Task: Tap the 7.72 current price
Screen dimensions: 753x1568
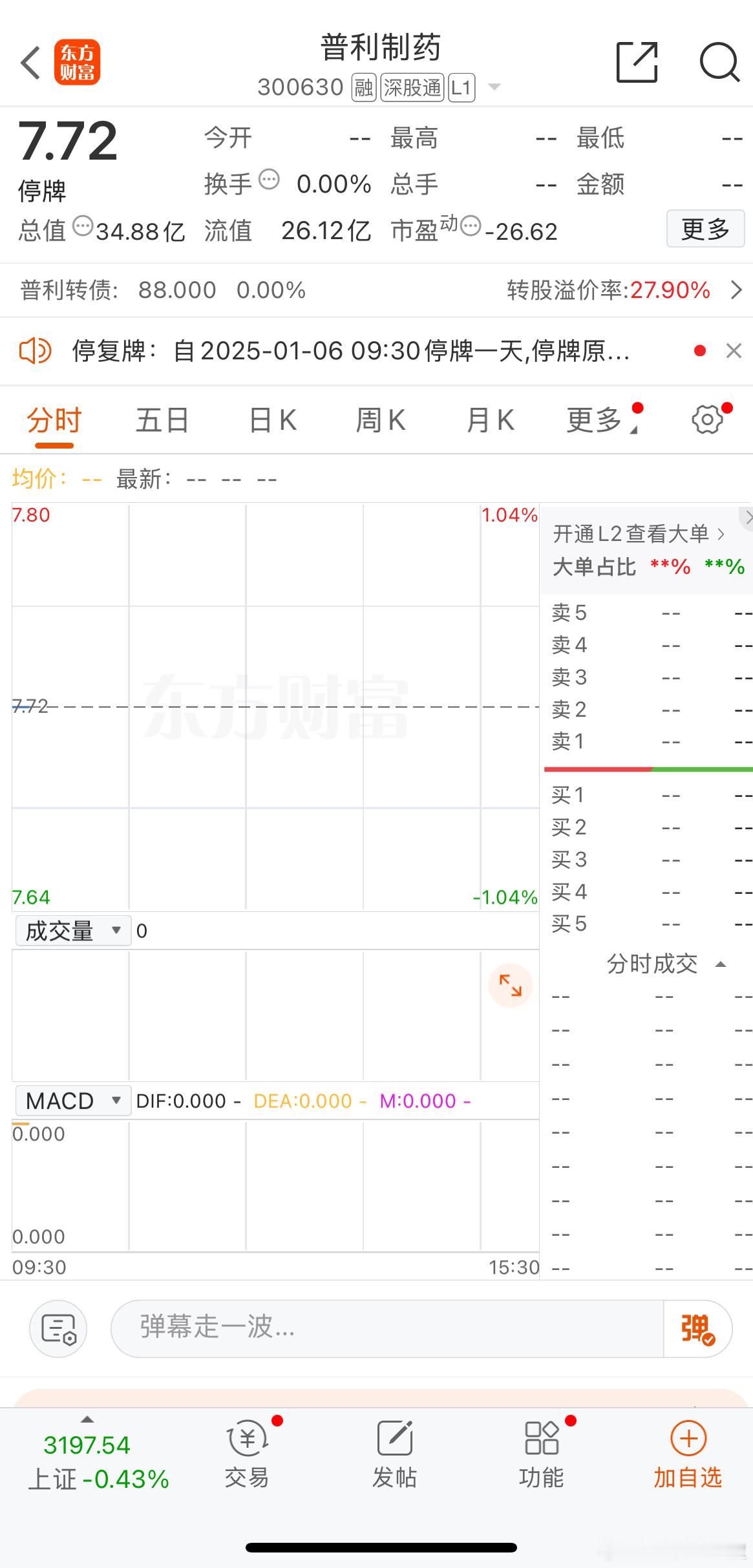Action: (x=68, y=142)
